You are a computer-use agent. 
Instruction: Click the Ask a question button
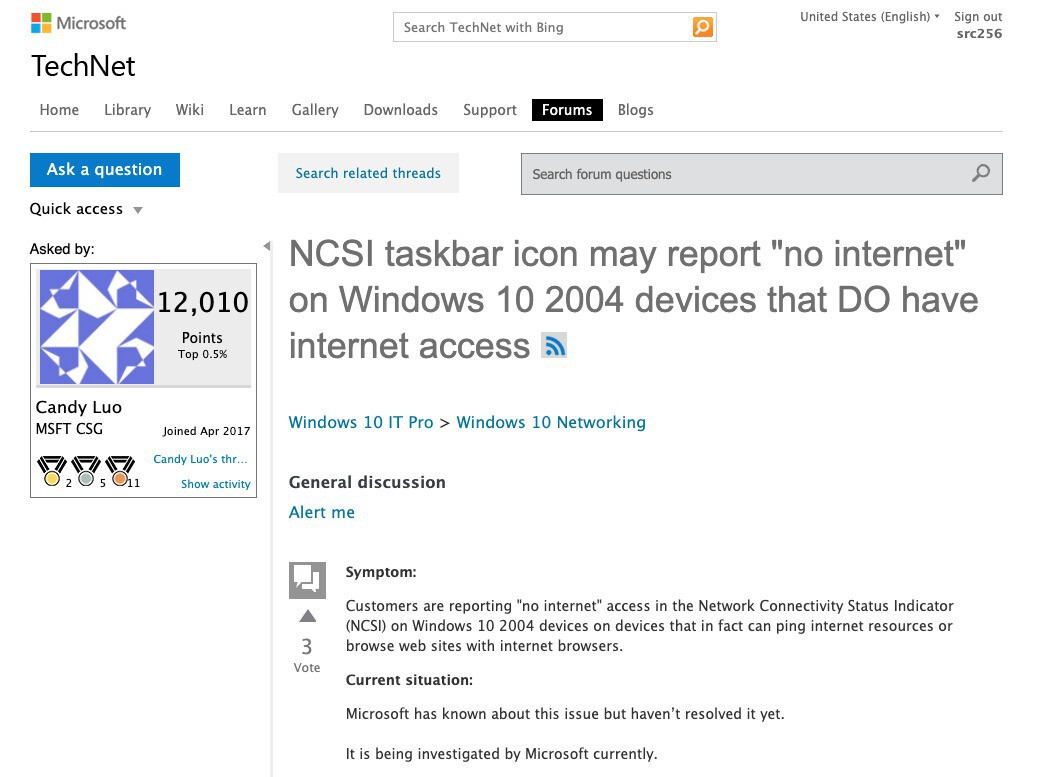point(105,170)
